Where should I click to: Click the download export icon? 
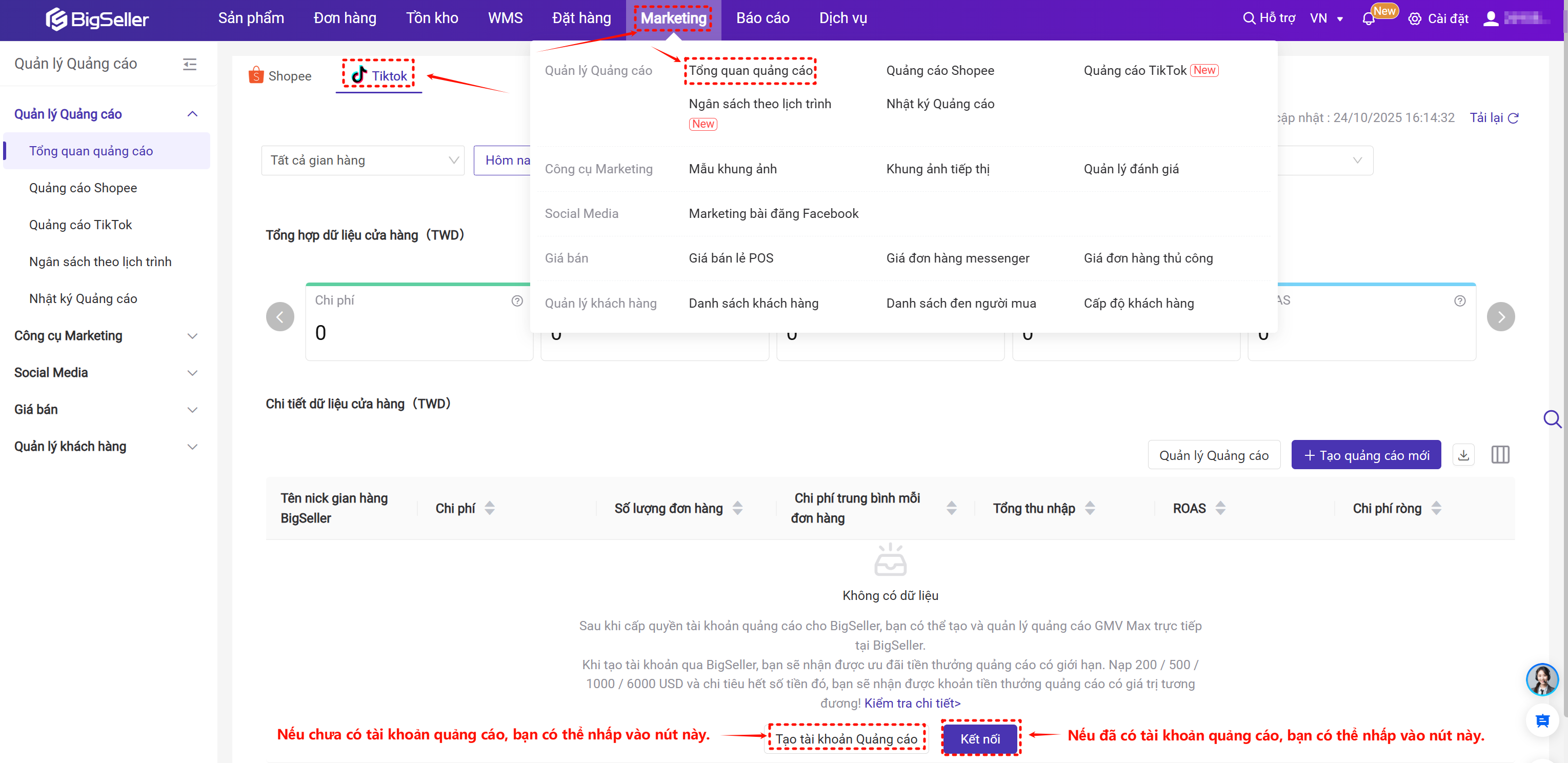[x=1463, y=455]
